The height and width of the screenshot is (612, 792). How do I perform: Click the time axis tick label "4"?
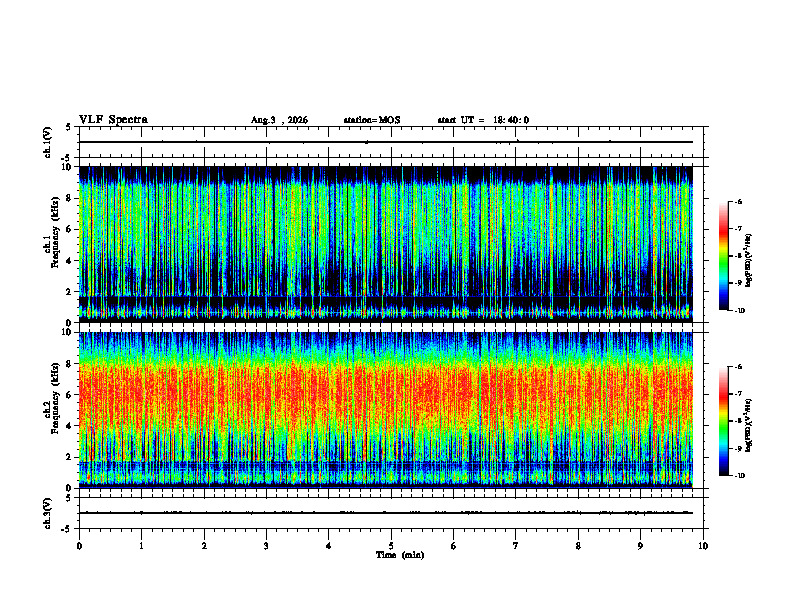329,546
